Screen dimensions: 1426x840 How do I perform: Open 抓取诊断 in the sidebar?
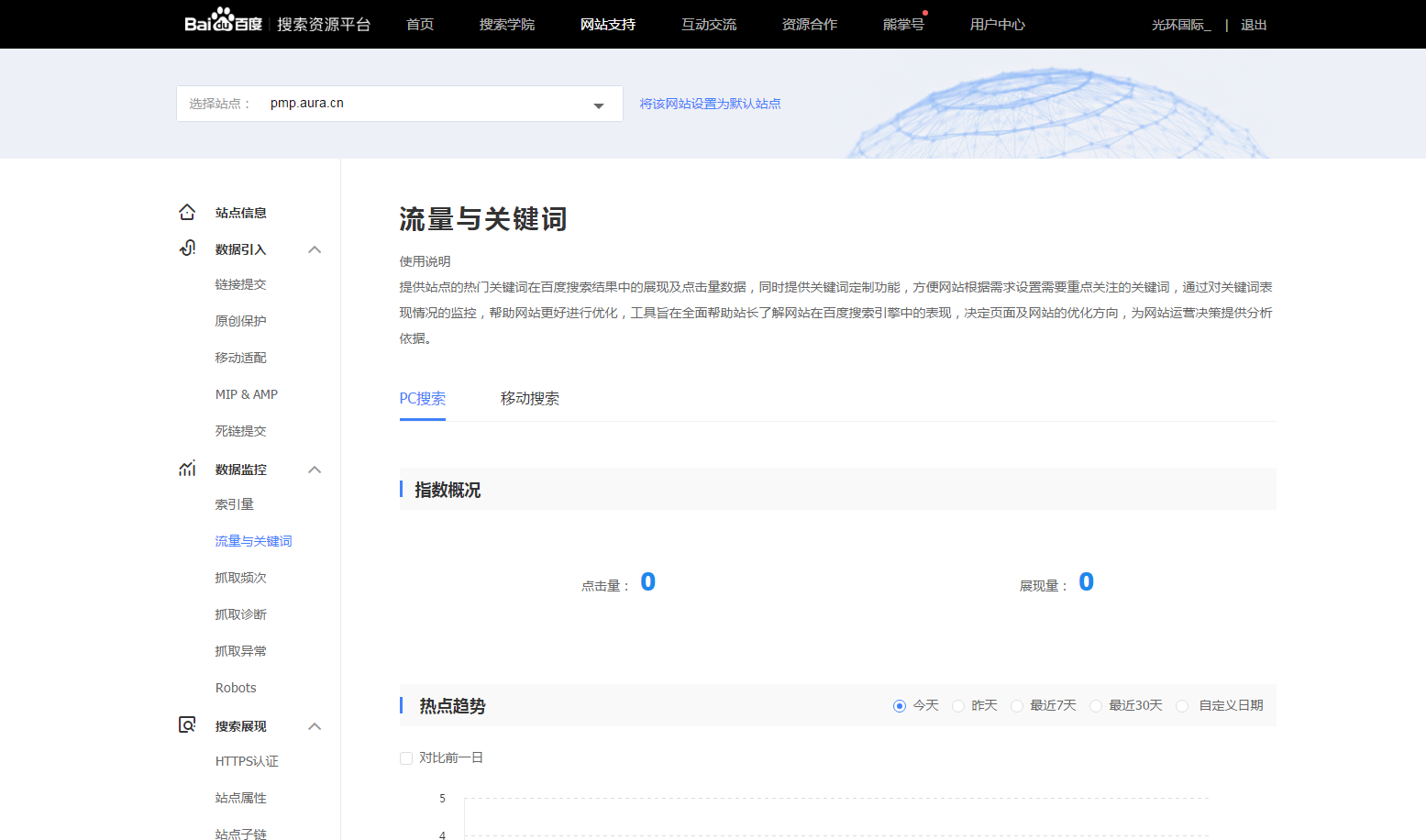pos(240,614)
